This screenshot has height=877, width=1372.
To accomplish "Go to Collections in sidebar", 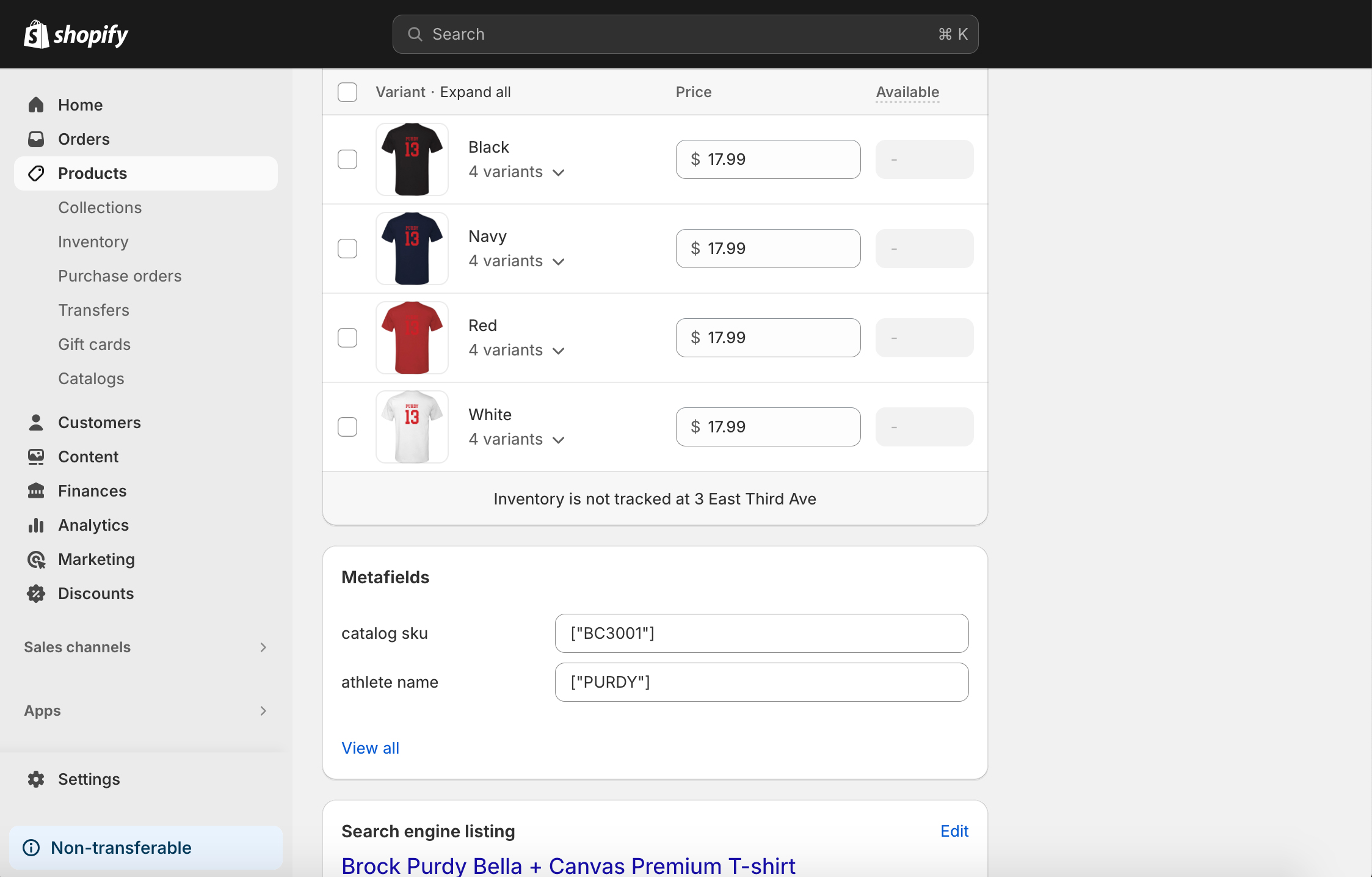I will [100, 208].
